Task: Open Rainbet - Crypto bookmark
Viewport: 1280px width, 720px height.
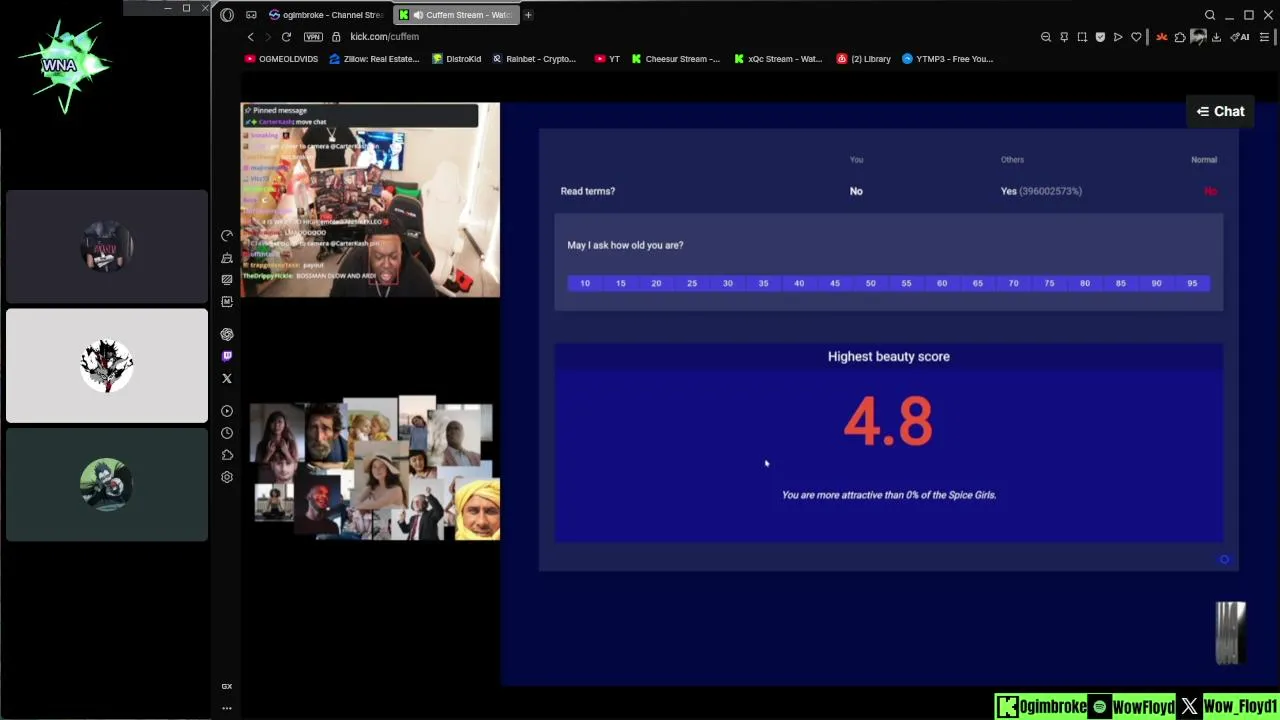Action: (x=534, y=59)
